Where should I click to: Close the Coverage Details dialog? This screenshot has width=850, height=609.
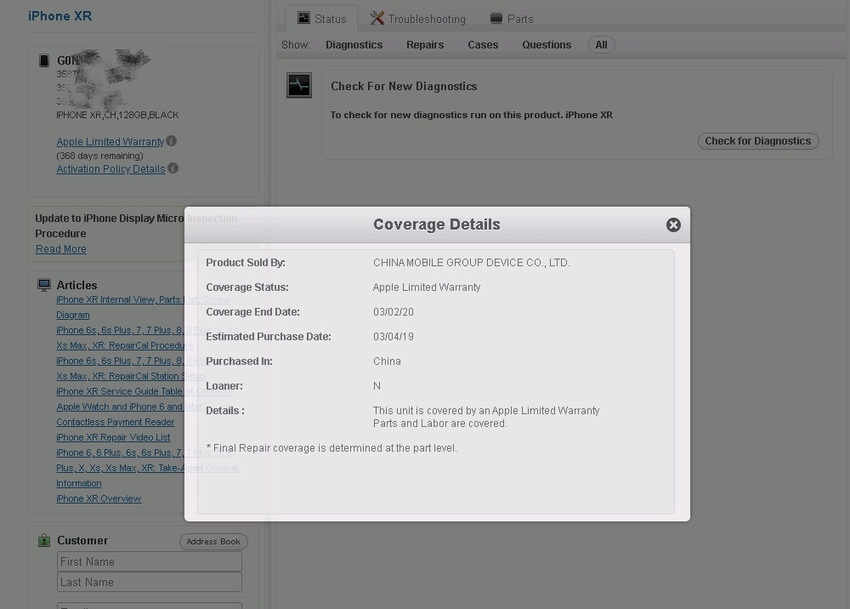click(x=673, y=225)
